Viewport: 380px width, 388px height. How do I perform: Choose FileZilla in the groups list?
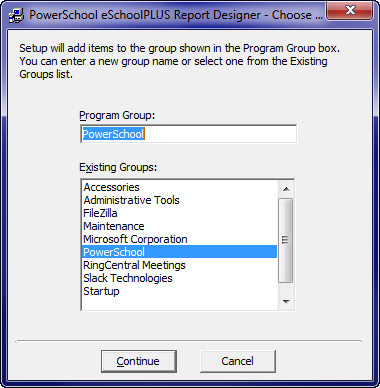179,213
